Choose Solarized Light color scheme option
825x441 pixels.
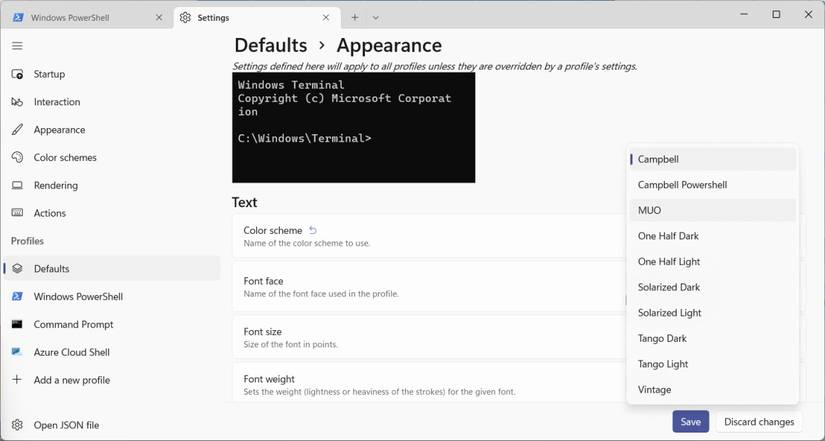669,313
